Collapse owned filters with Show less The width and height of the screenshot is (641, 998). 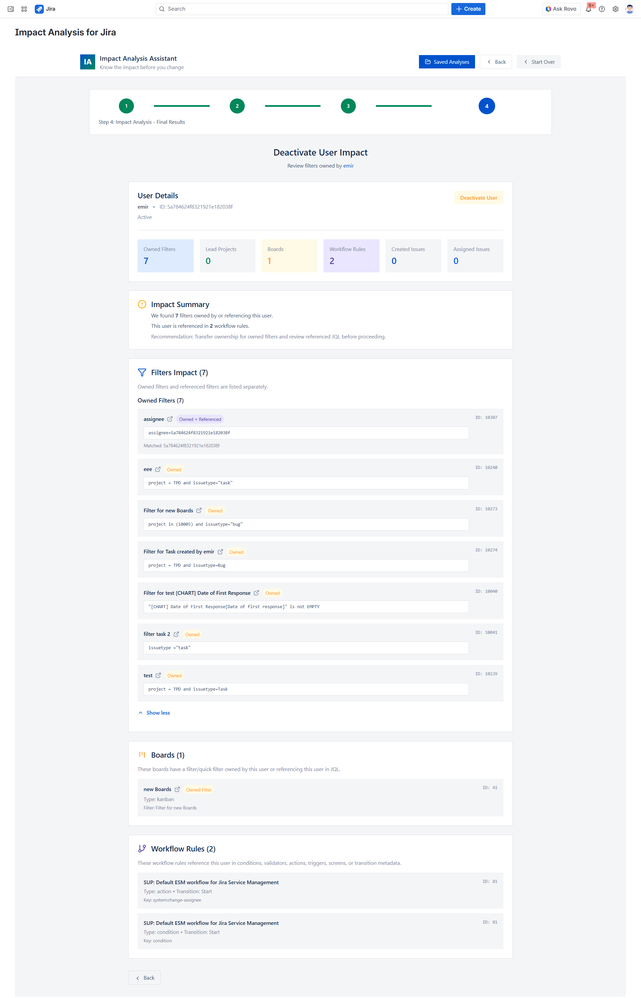point(154,712)
